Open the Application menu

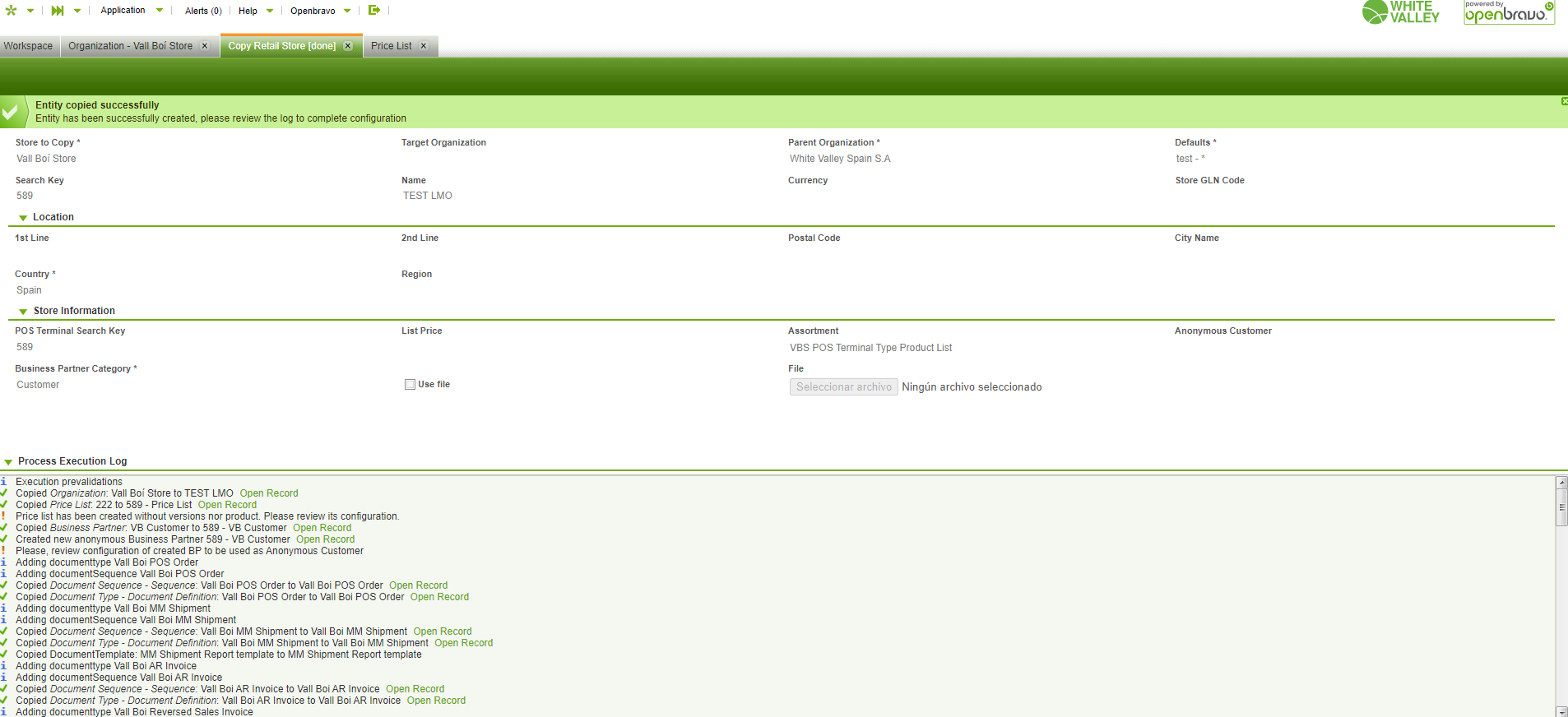coord(132,11)
